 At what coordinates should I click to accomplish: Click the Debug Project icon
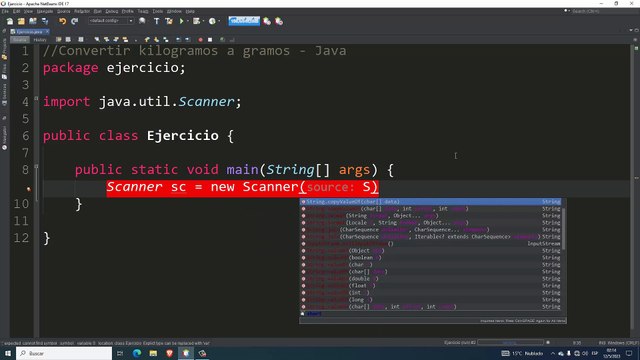click(197, 21)
